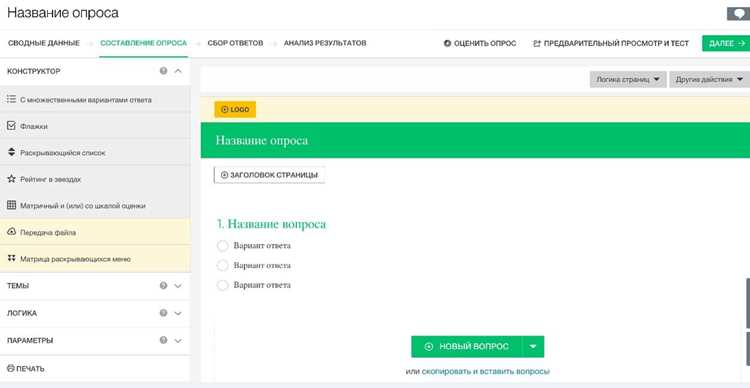Click the green ДАЛЕЕ button
This screenshot has width=750, height=388.
726,43
